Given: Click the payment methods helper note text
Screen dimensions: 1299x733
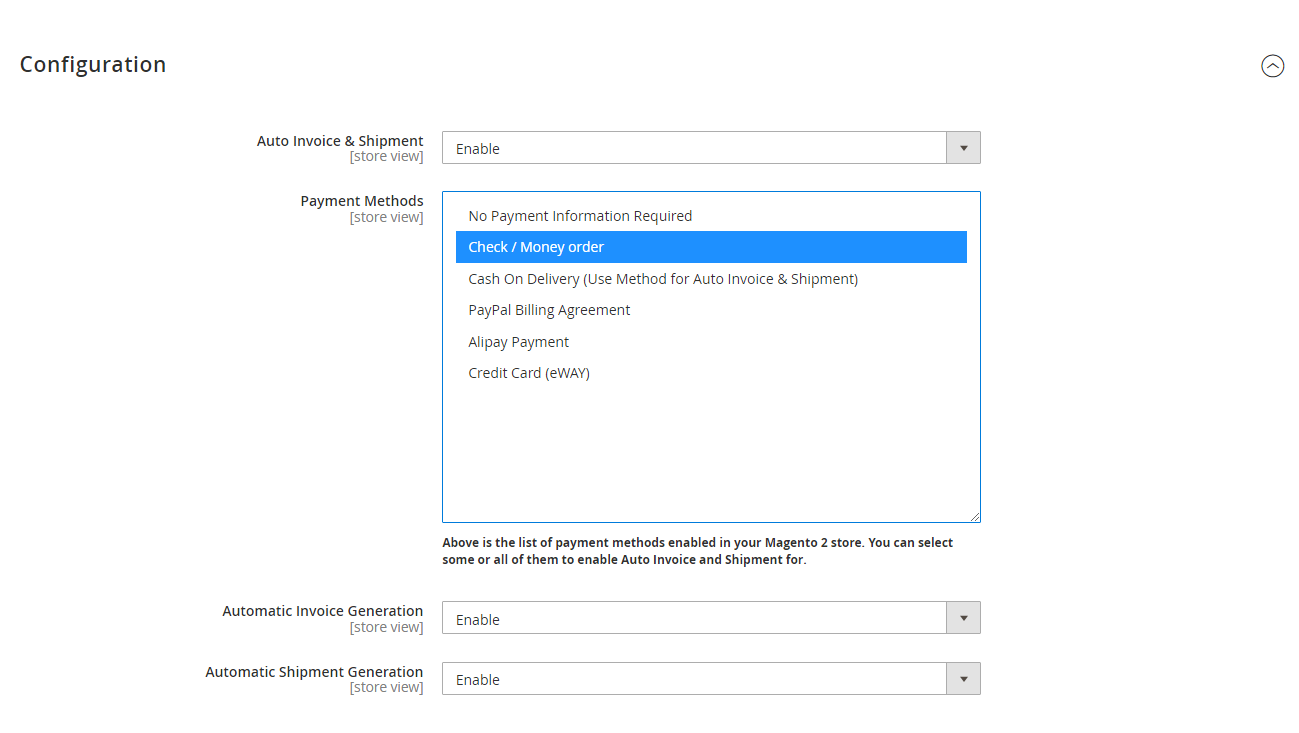Looking at the screenshot, I should (696, 548).
